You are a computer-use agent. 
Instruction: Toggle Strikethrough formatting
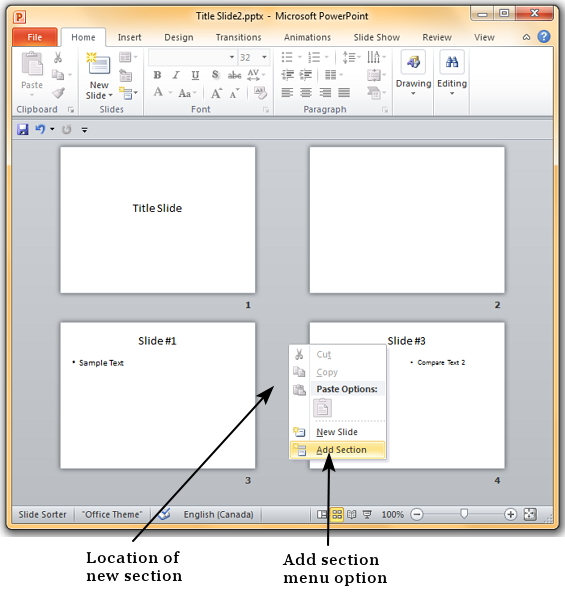(234, 75)
